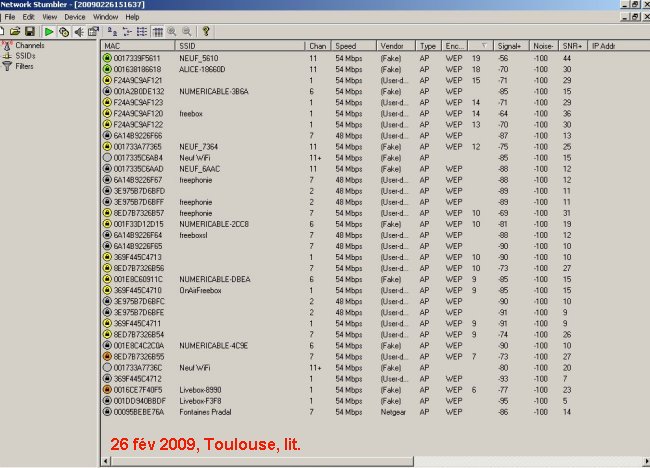
Task: Select the details view icon
Action: click(157, 32)
